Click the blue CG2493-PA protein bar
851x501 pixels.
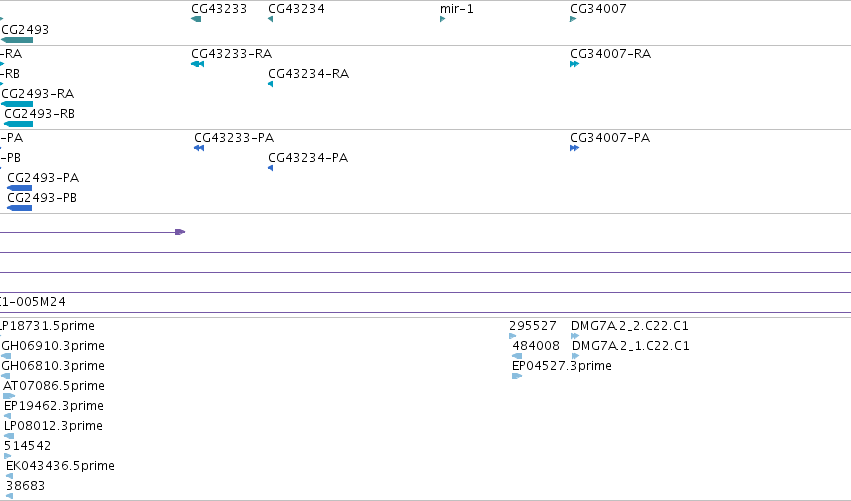pos(20,188)
